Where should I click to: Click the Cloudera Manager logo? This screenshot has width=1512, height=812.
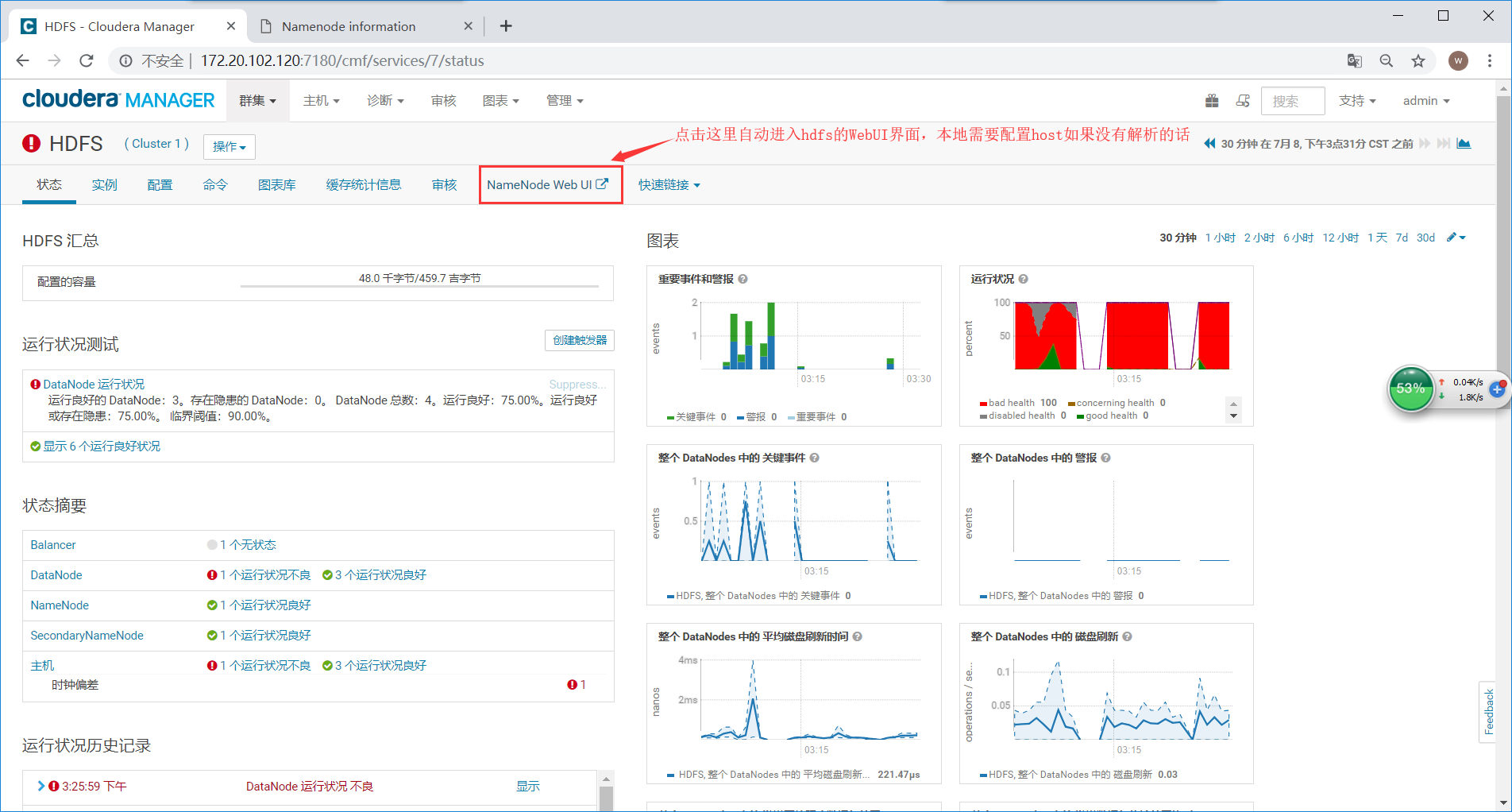tap(118, 100)
